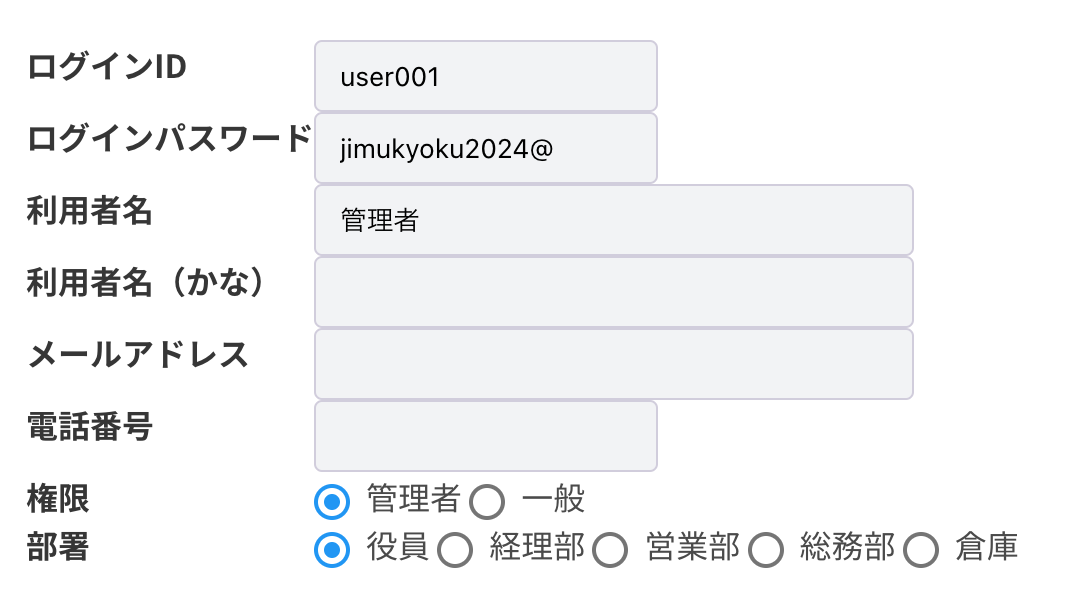The width and height of the screenshot is (1068, 610).
Task: Select the 管理者 radio button under 権限
Action: pos(332,501)
